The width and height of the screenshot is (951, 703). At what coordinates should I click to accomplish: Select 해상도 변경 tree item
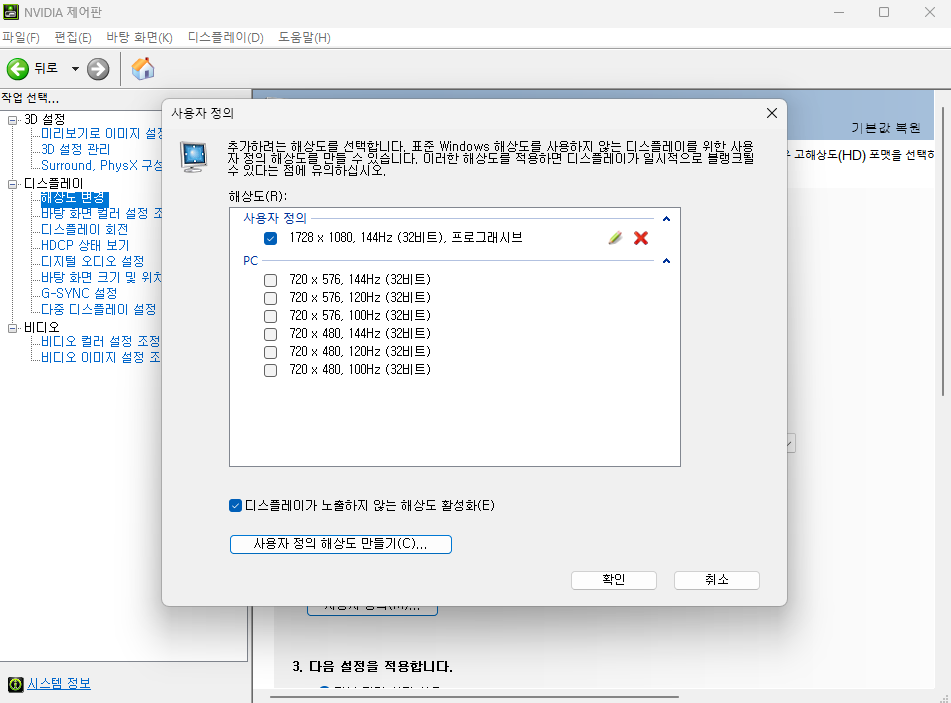tap(74, 198)
